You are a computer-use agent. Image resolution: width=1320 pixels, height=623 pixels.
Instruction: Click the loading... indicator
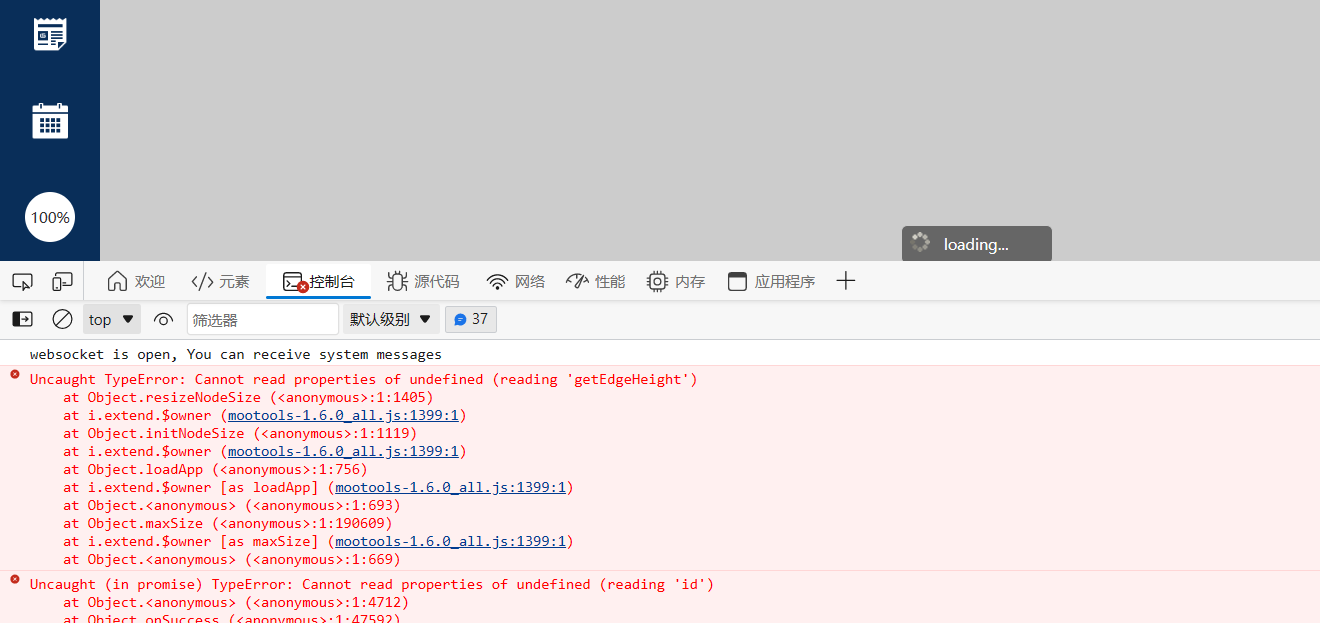[x=977, y=244]
